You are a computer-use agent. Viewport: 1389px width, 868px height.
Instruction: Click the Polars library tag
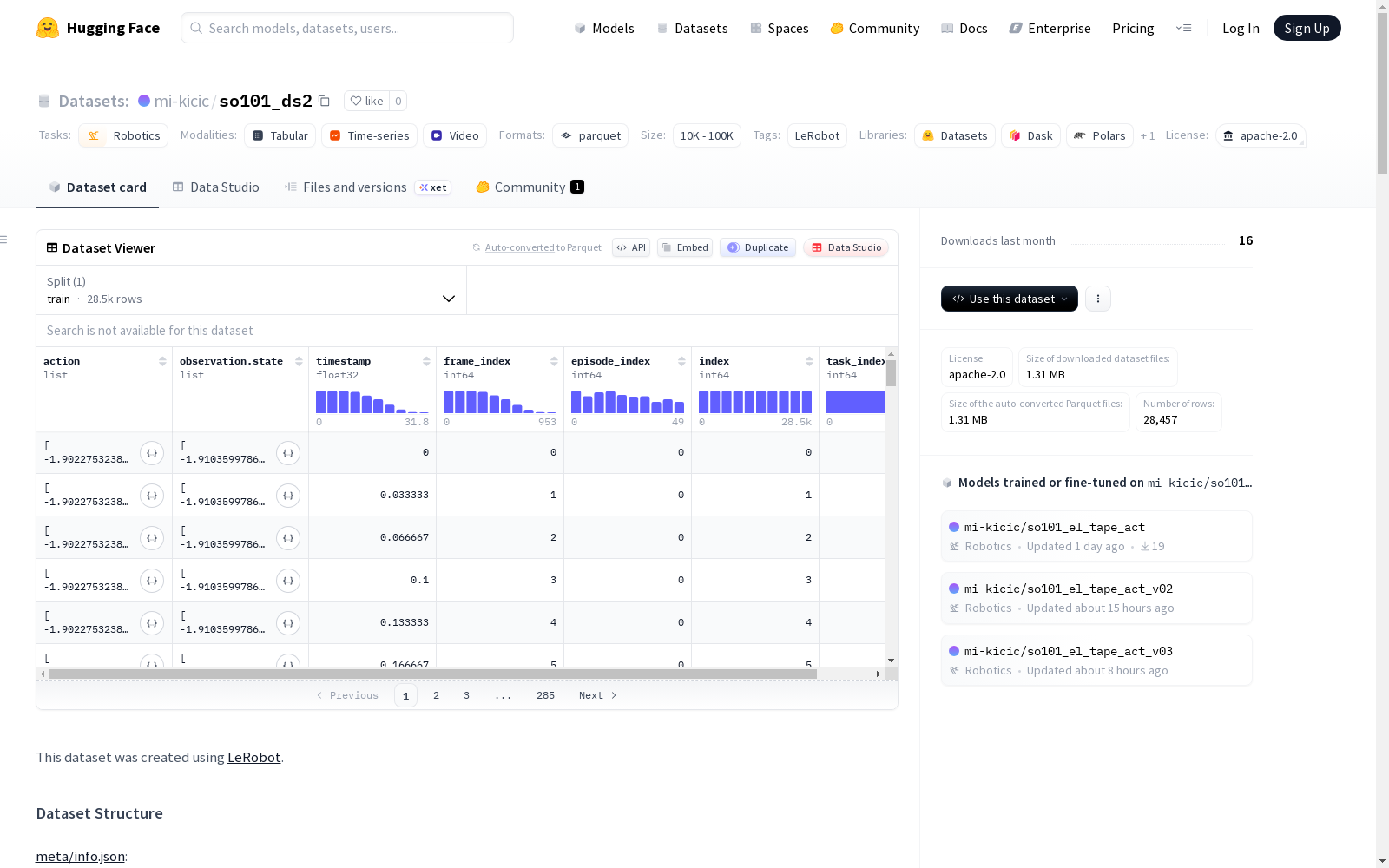tap(1100, 135)
